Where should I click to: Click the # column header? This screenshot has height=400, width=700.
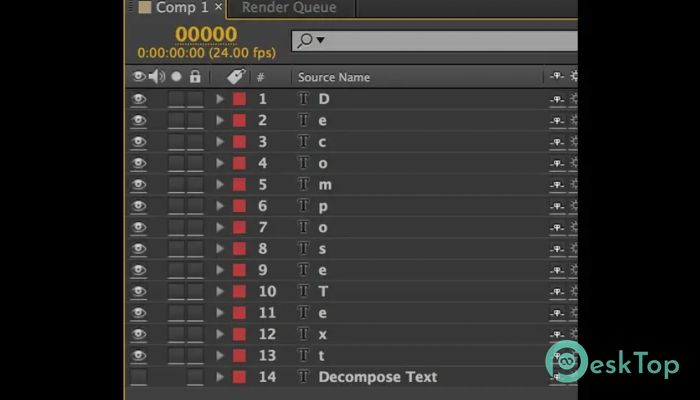260,77
